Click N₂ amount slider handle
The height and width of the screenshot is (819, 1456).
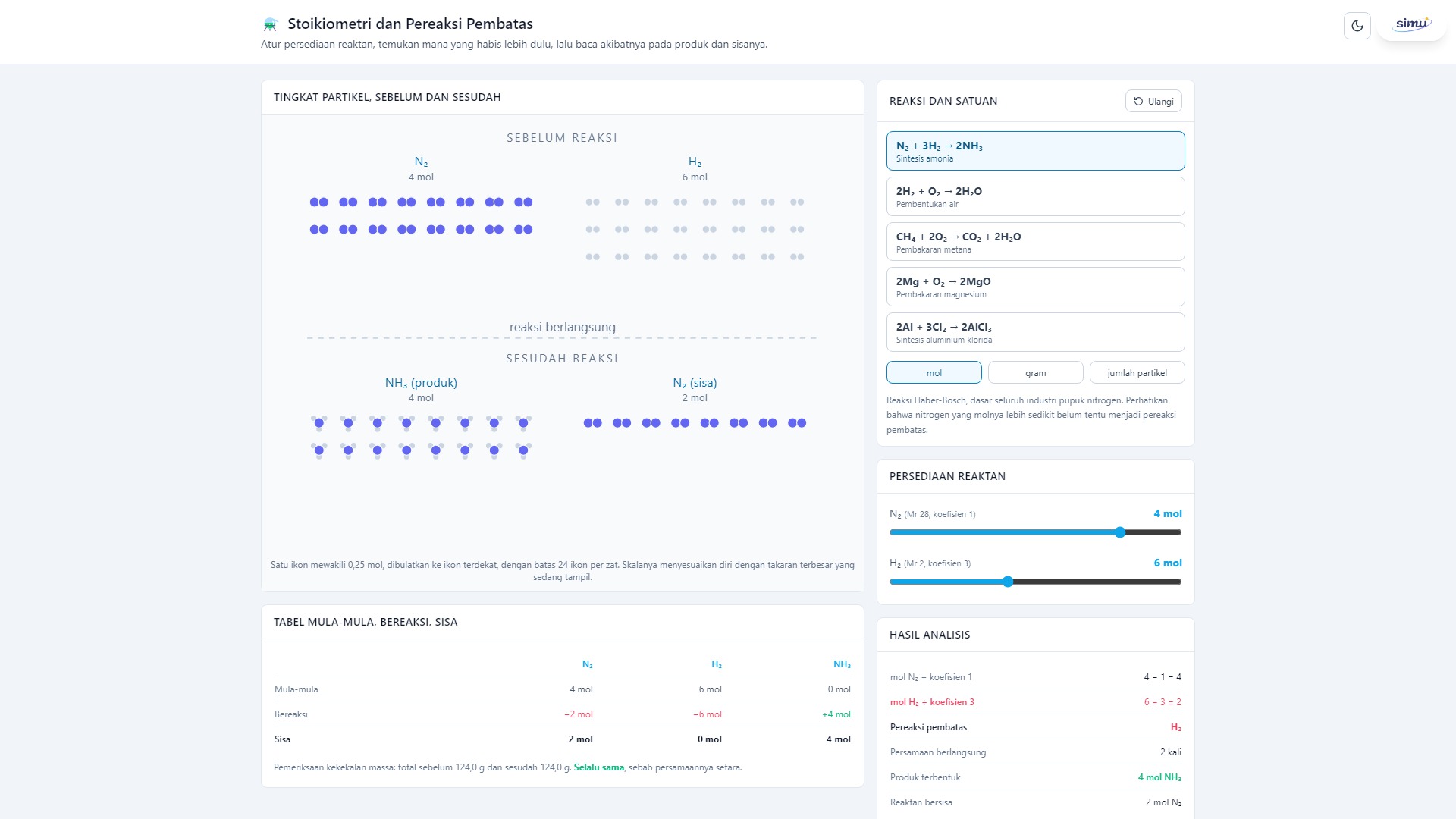[1120, 532]
